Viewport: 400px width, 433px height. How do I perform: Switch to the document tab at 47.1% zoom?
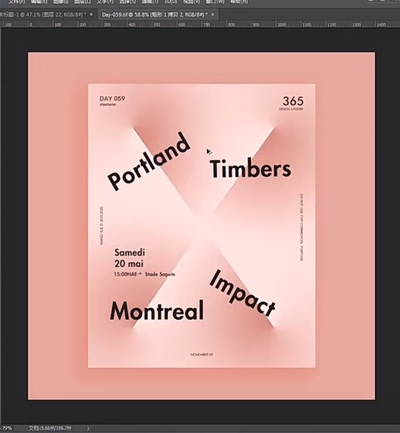click(x=43, y=14)
